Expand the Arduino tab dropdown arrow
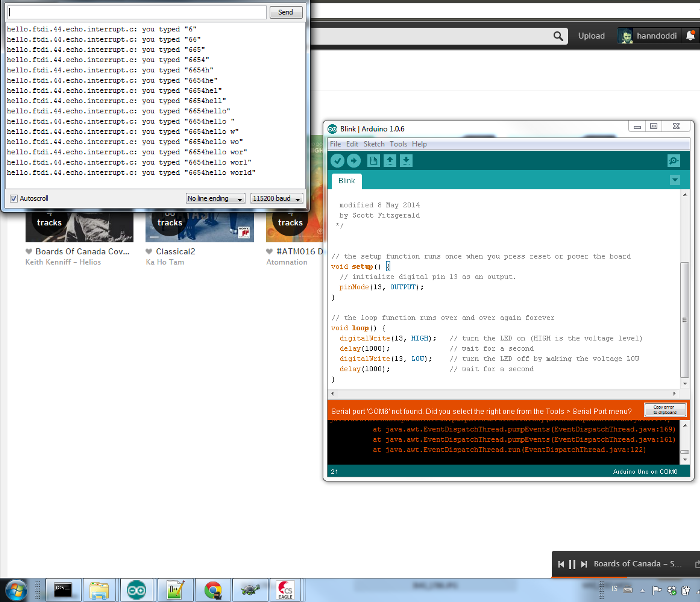Image resolution: width=700 pixels, height=602 pixels. (675, 180)
